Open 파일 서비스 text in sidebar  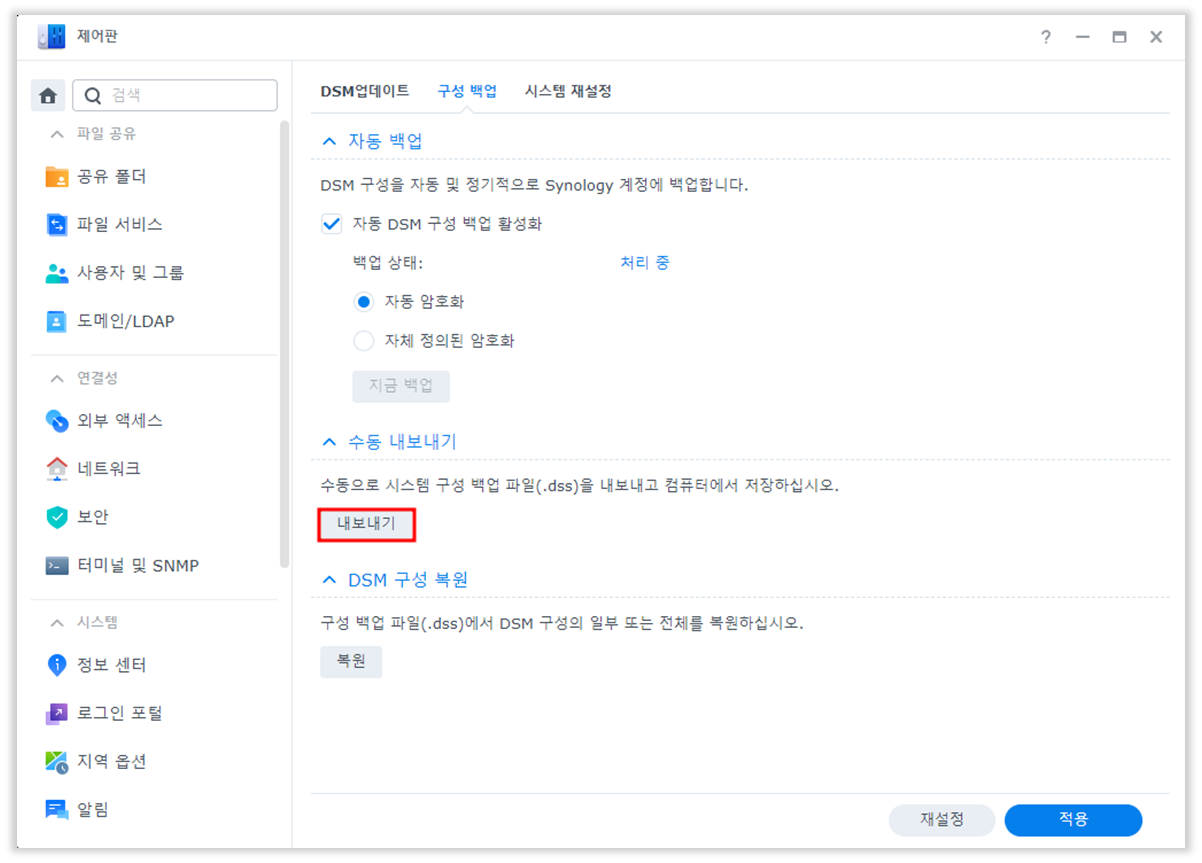coord(120,225)
